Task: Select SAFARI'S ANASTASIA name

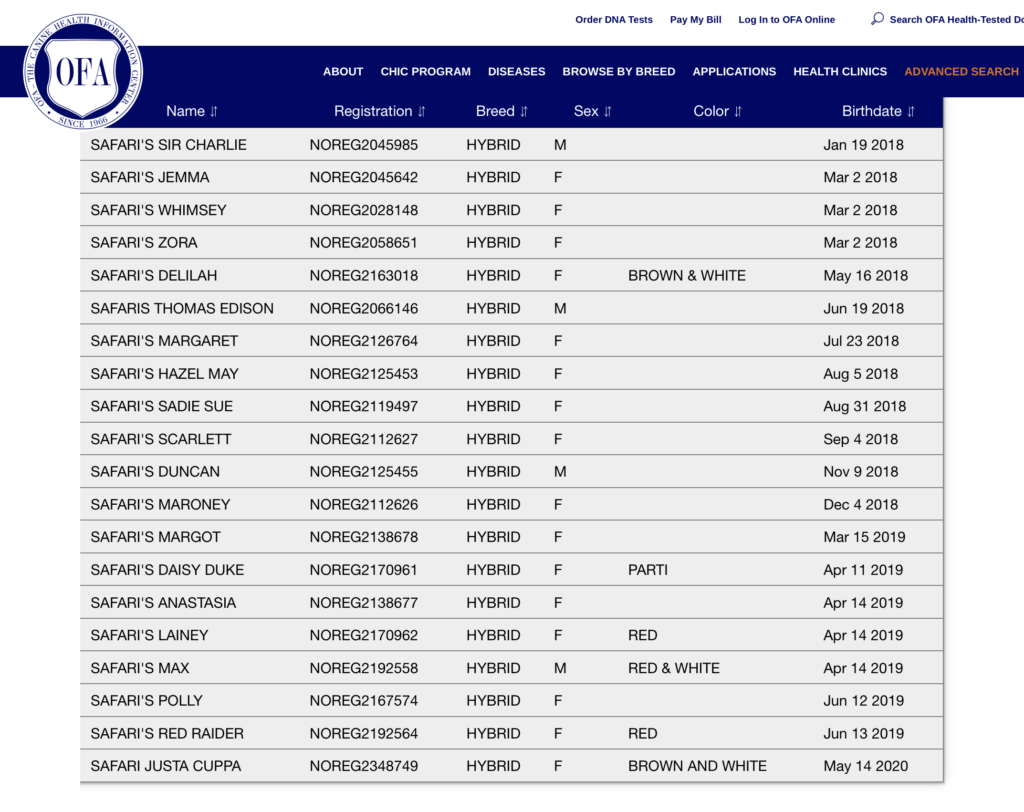Action: 163,603
